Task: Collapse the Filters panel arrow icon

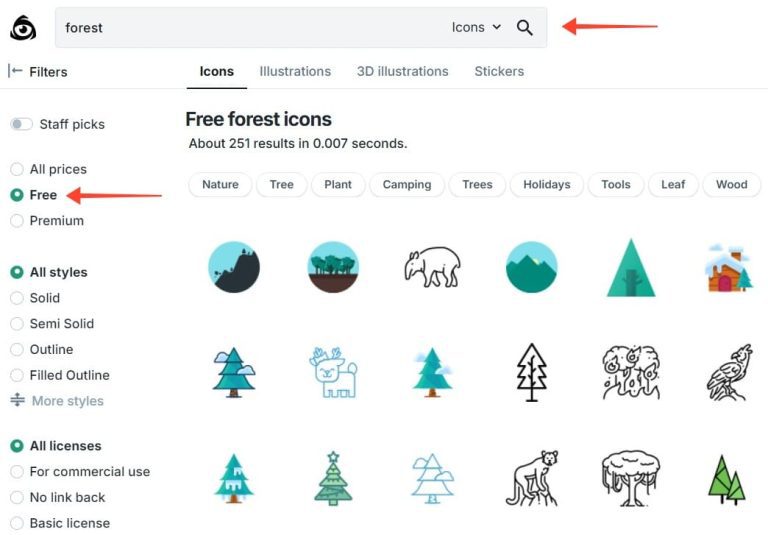Action: (x=15, y=71)
